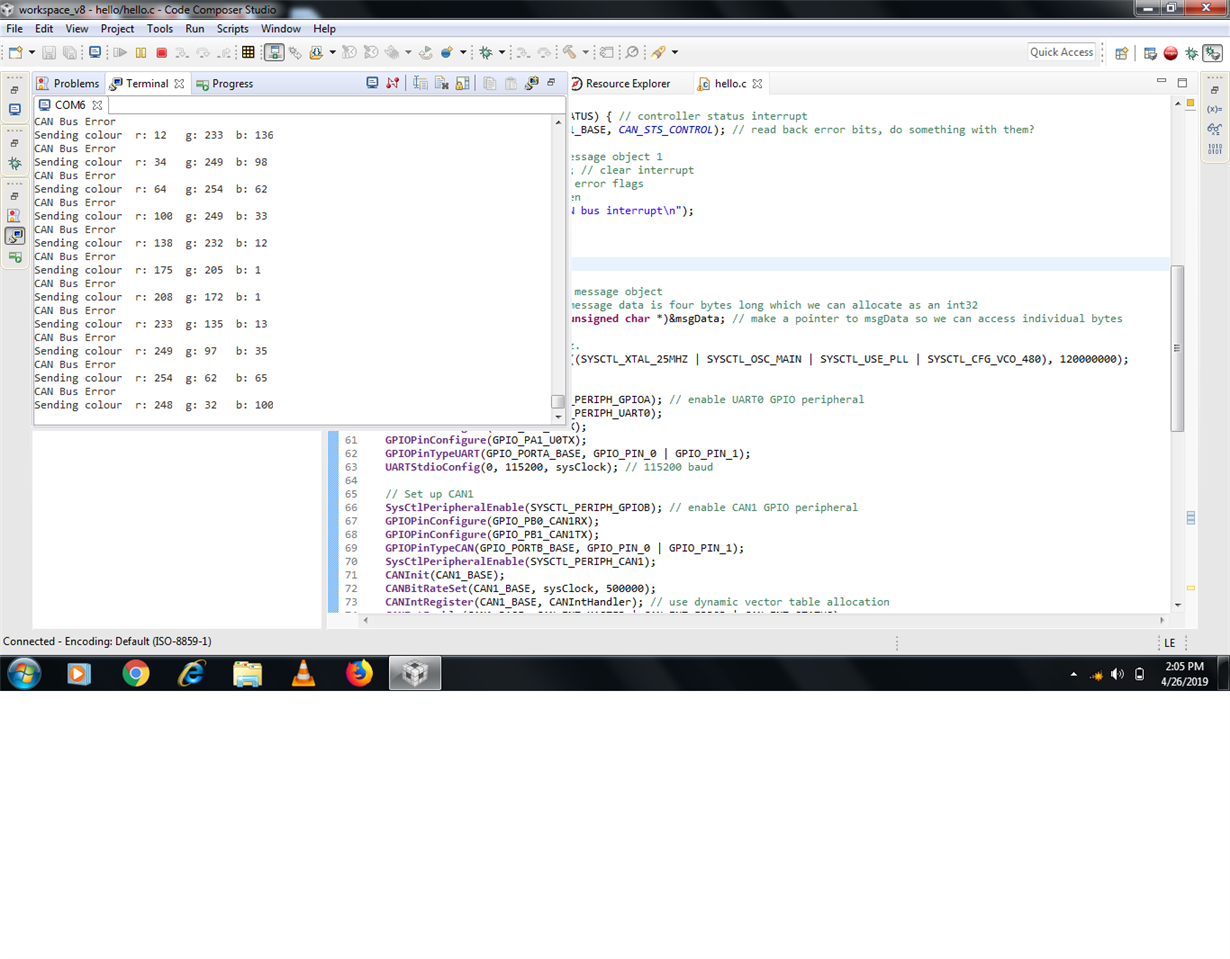
Task: Open the Variables view icon on right trim
Action: pyautogui.click(x=1215, y=109)
